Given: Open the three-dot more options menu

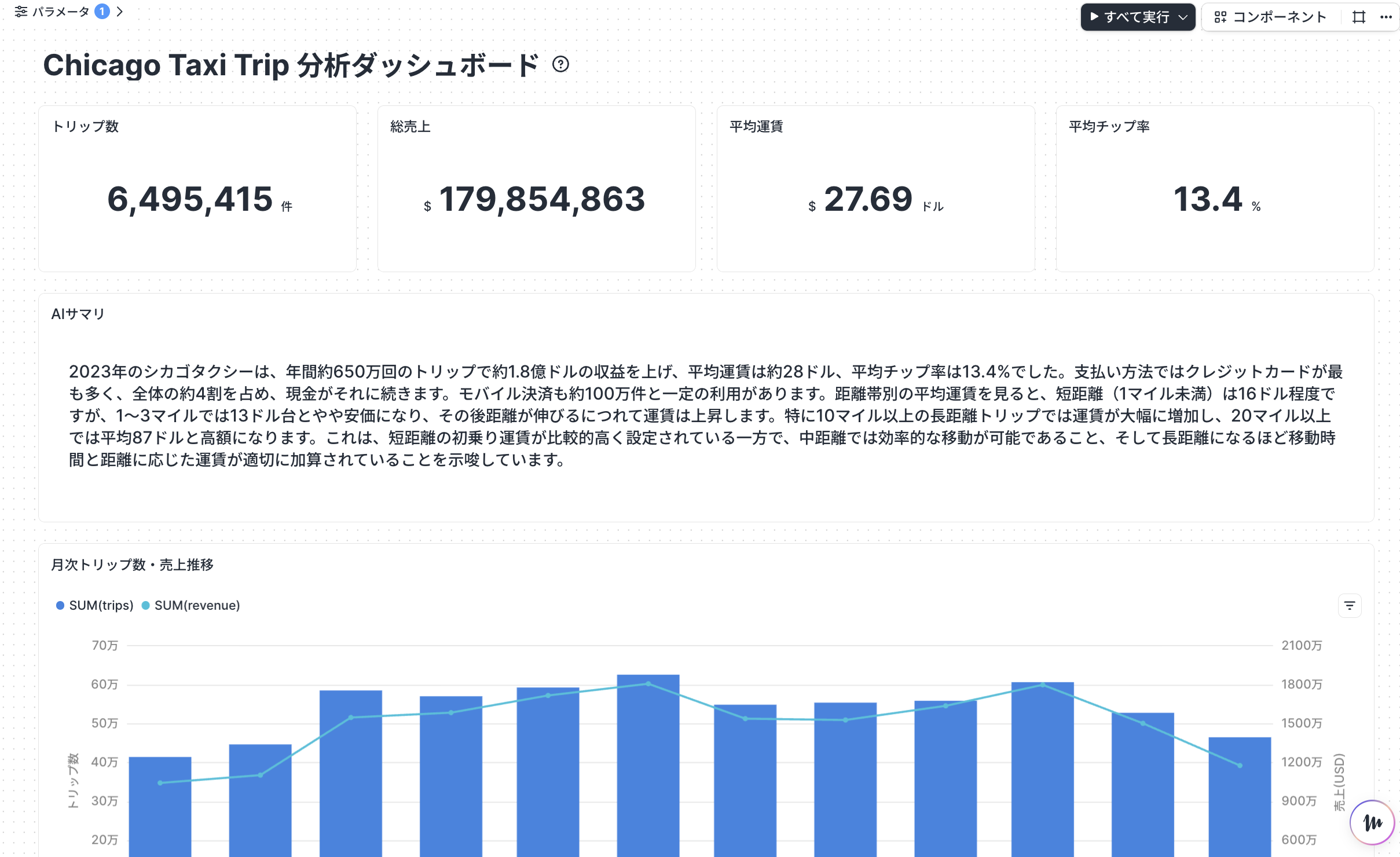Looking at the screenshot, I should [x=1386, y=17].
